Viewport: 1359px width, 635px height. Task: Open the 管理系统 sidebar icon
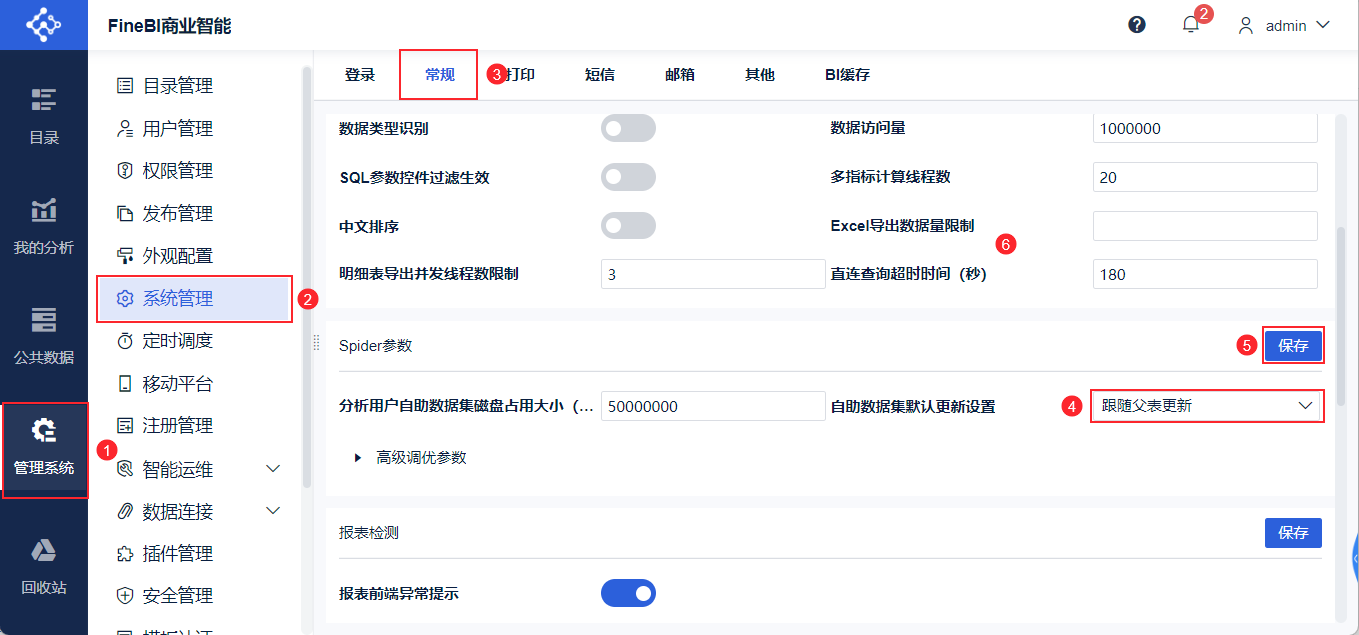point(44,430)
